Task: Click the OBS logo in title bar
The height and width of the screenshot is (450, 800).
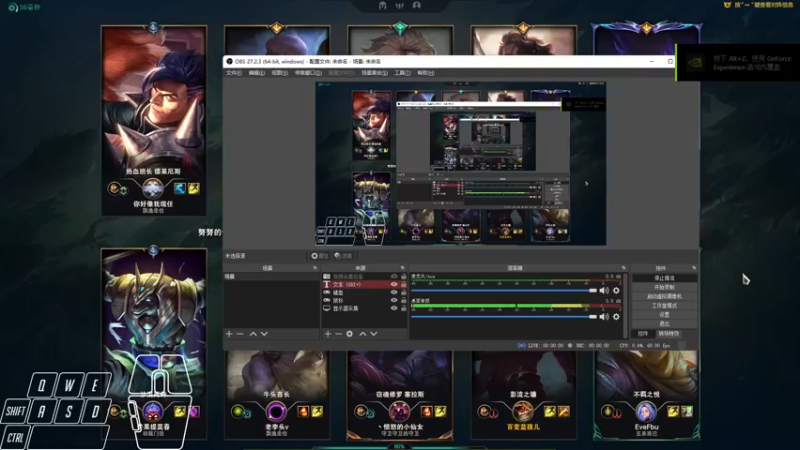Action: [x=229, y=61]
